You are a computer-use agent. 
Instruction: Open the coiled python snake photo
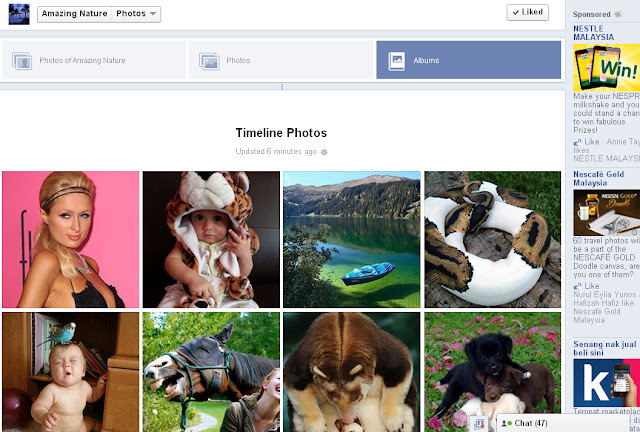click(x=493, y=239)
